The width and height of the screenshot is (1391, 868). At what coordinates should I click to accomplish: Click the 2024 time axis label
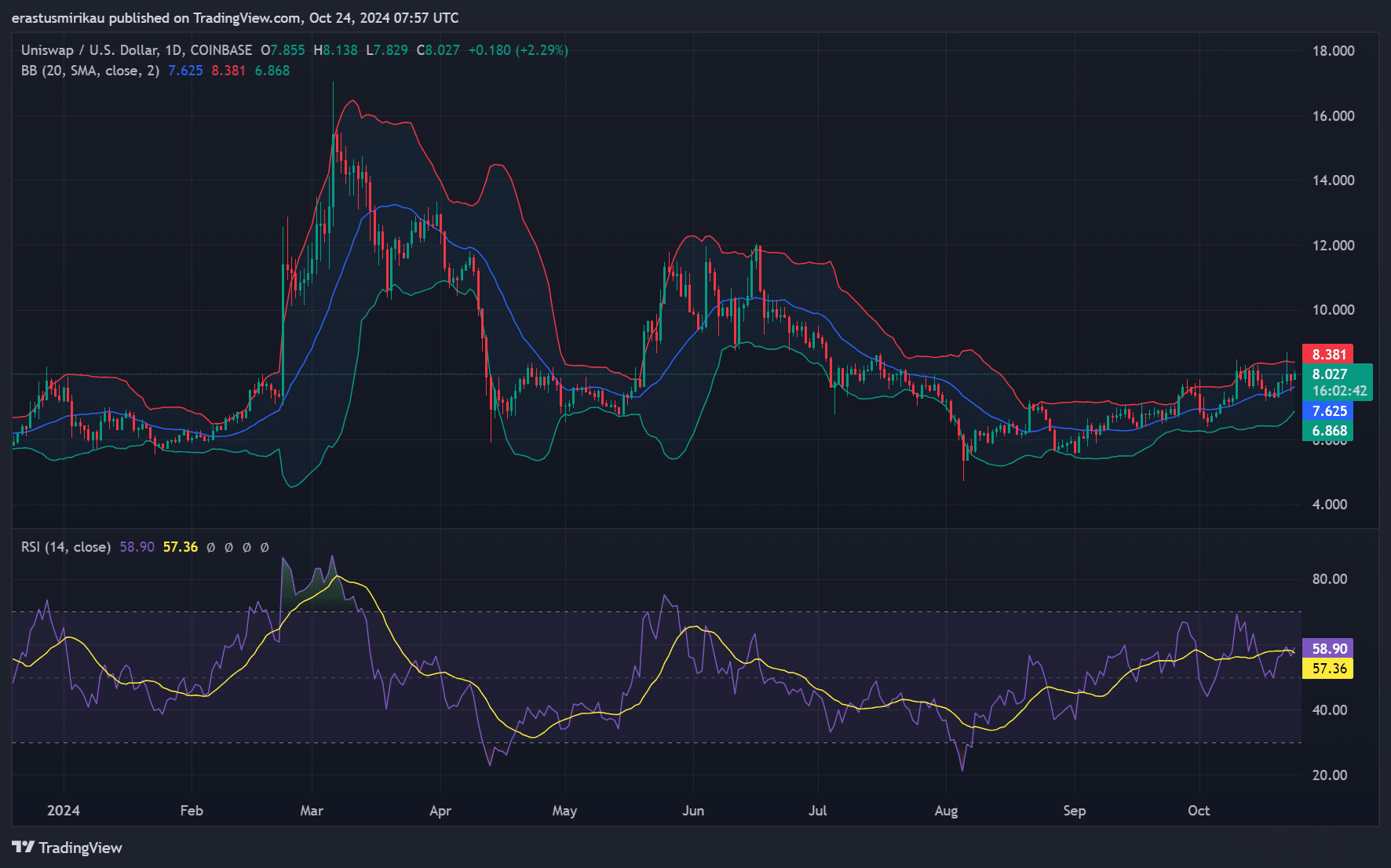click(x=64, y=811)
